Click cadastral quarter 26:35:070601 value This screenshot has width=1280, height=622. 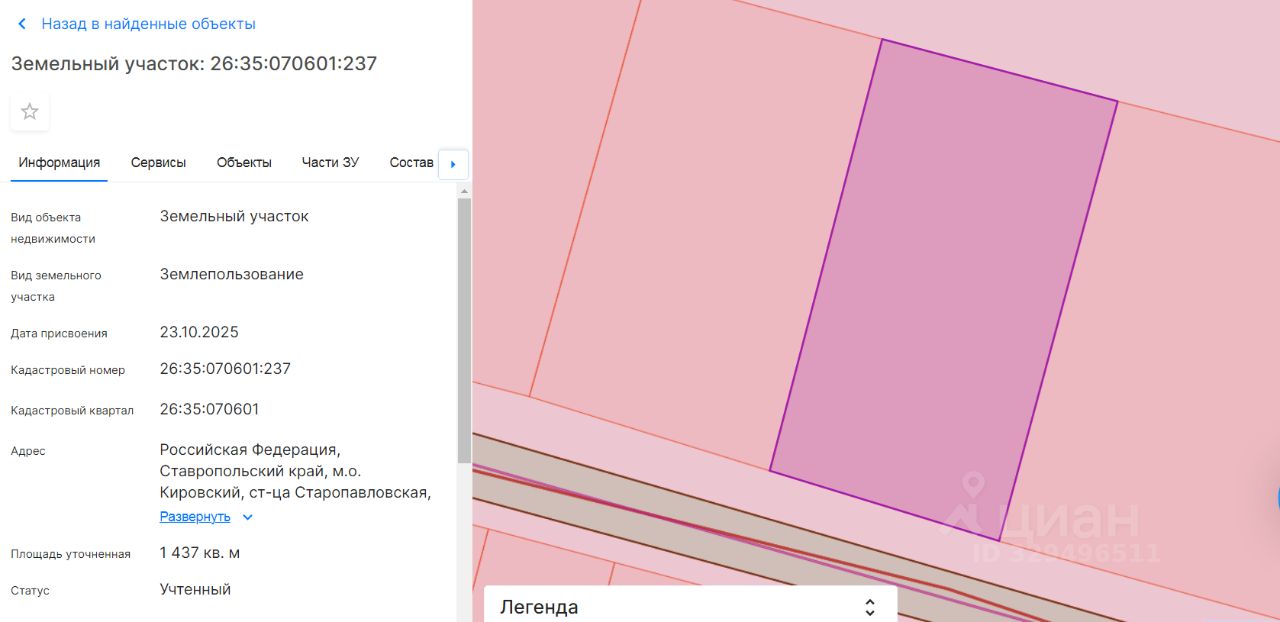(209, 409)
